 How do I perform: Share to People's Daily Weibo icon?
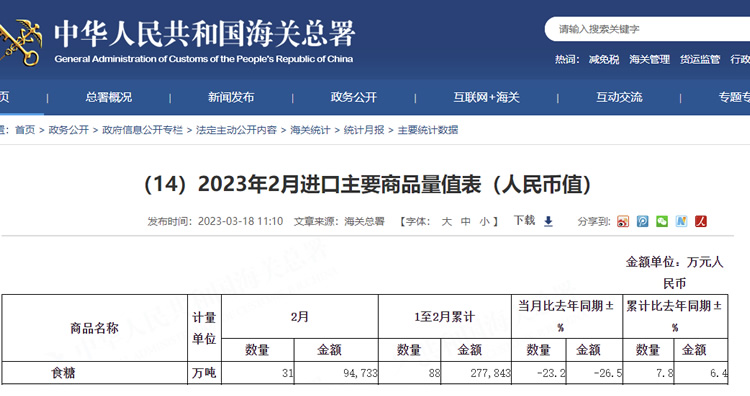coord(701,221)
